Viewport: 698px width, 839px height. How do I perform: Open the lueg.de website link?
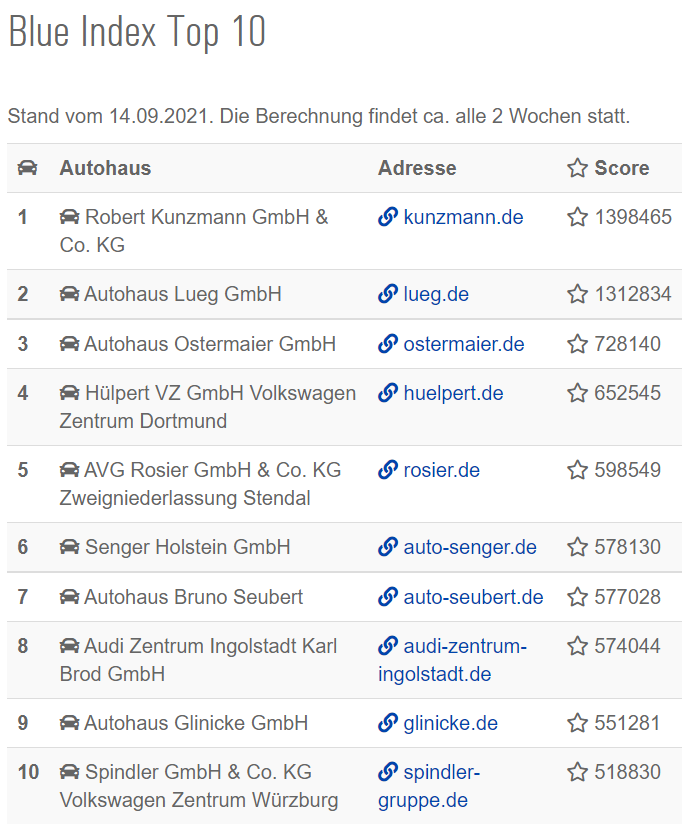[436, 294]
